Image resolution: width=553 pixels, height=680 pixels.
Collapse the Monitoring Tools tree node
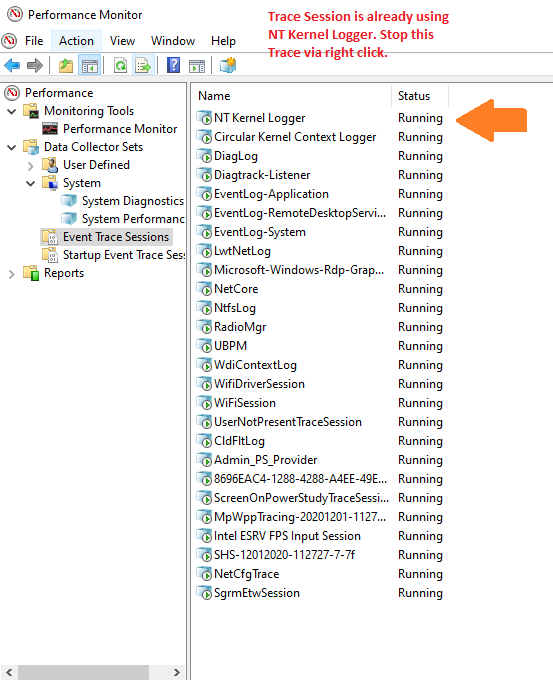[12, 111]
